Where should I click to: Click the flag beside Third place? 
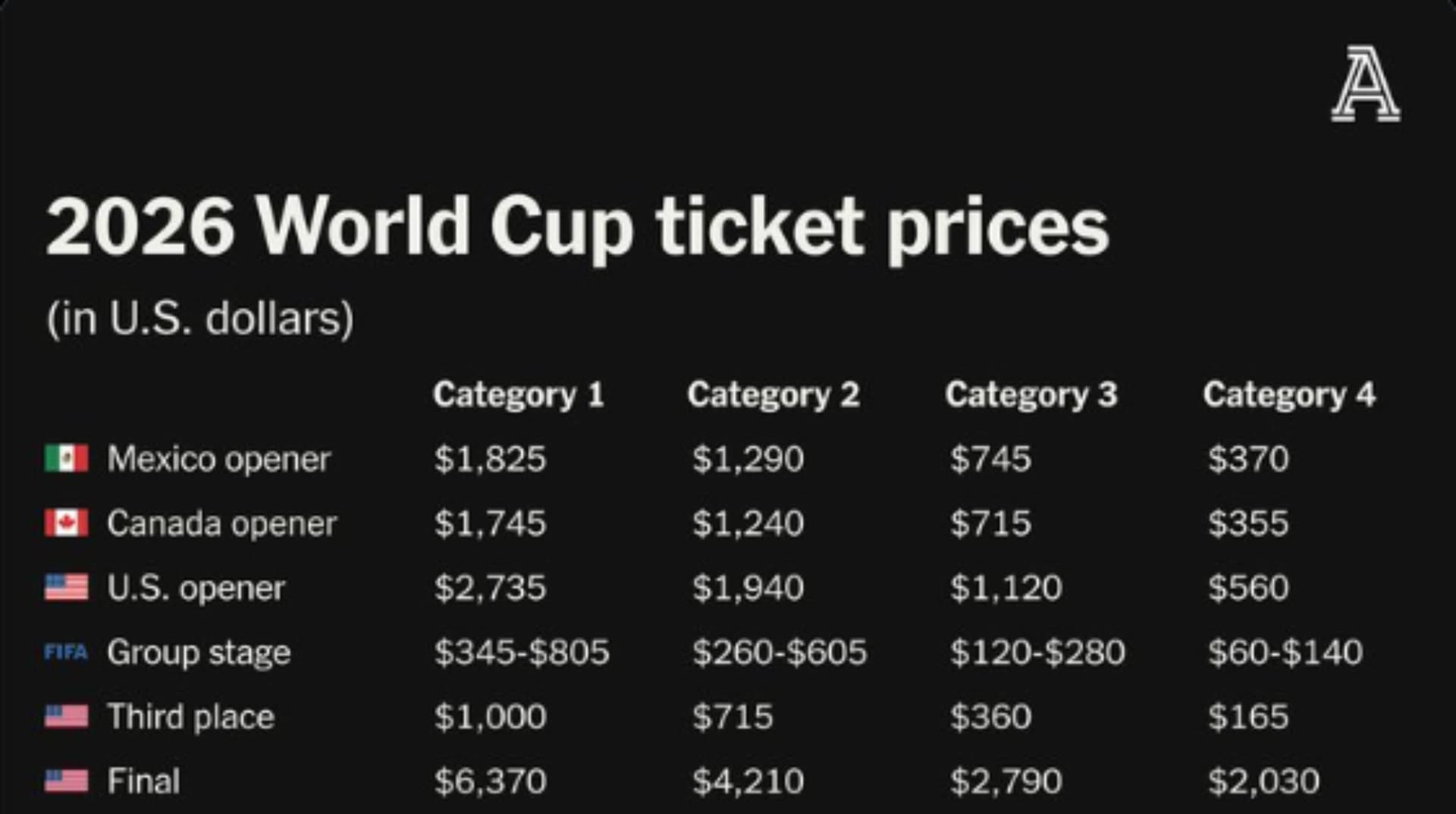pos(67,716)
